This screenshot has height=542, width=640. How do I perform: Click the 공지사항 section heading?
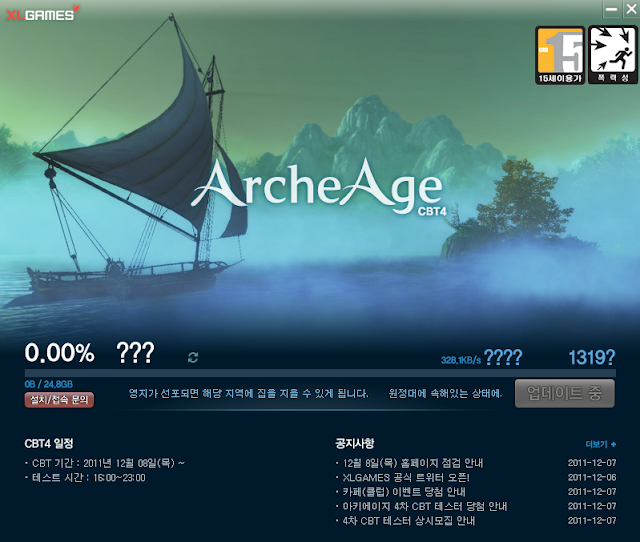click(355, 443)
